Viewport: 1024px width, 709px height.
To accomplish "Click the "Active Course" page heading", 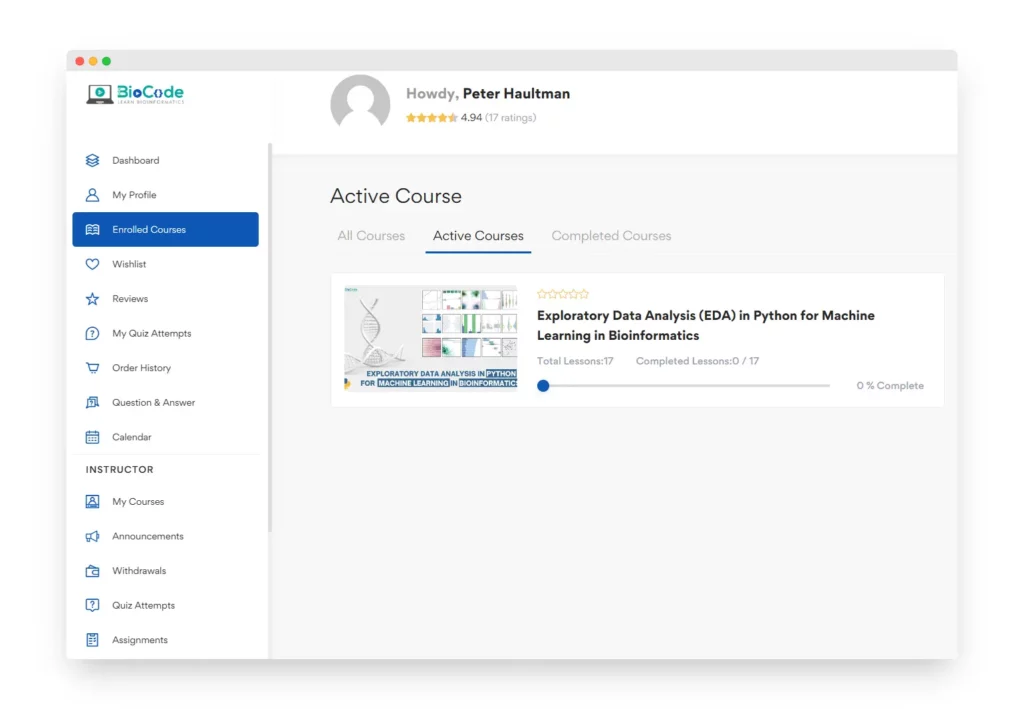I will point(396,196).
